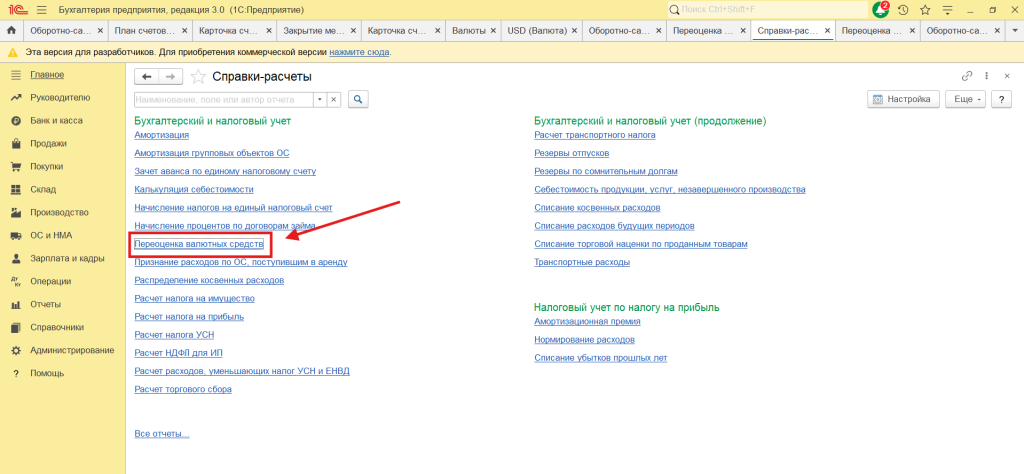Open favorites star in title bar
This screenshot has width=1024, height=474.
pos(925,10)
